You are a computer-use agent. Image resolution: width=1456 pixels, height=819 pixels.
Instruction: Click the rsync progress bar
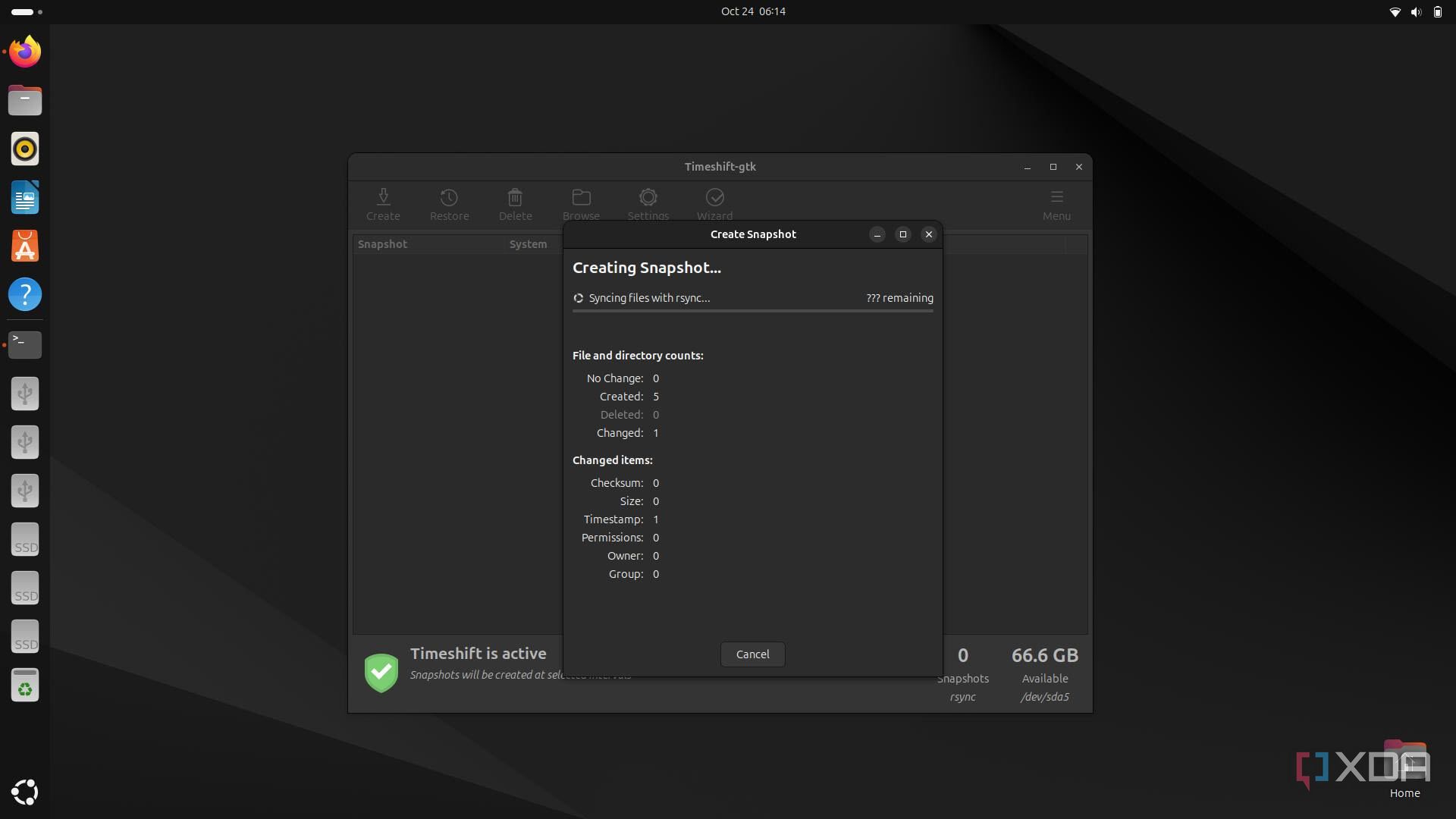752,310
